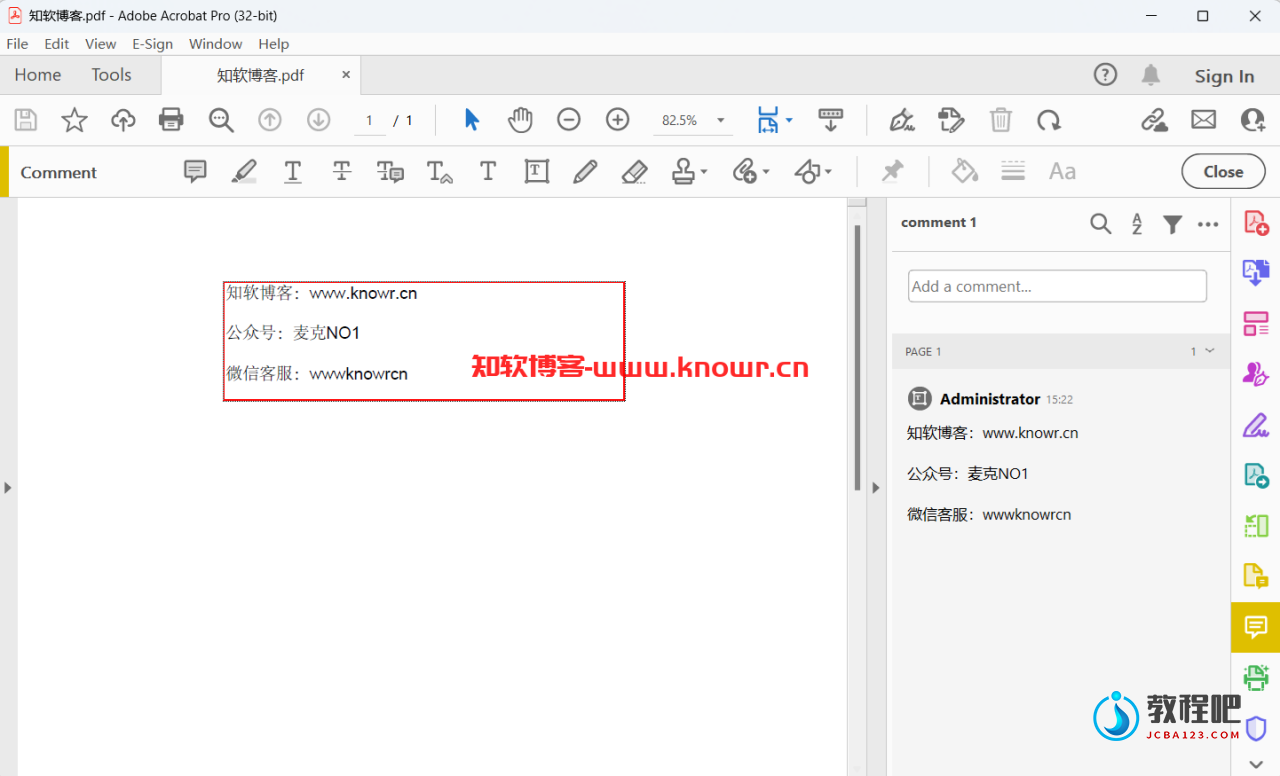Open the Edit menu
The width and height of the screenshot is (1280, 776).
click(57, 44)
